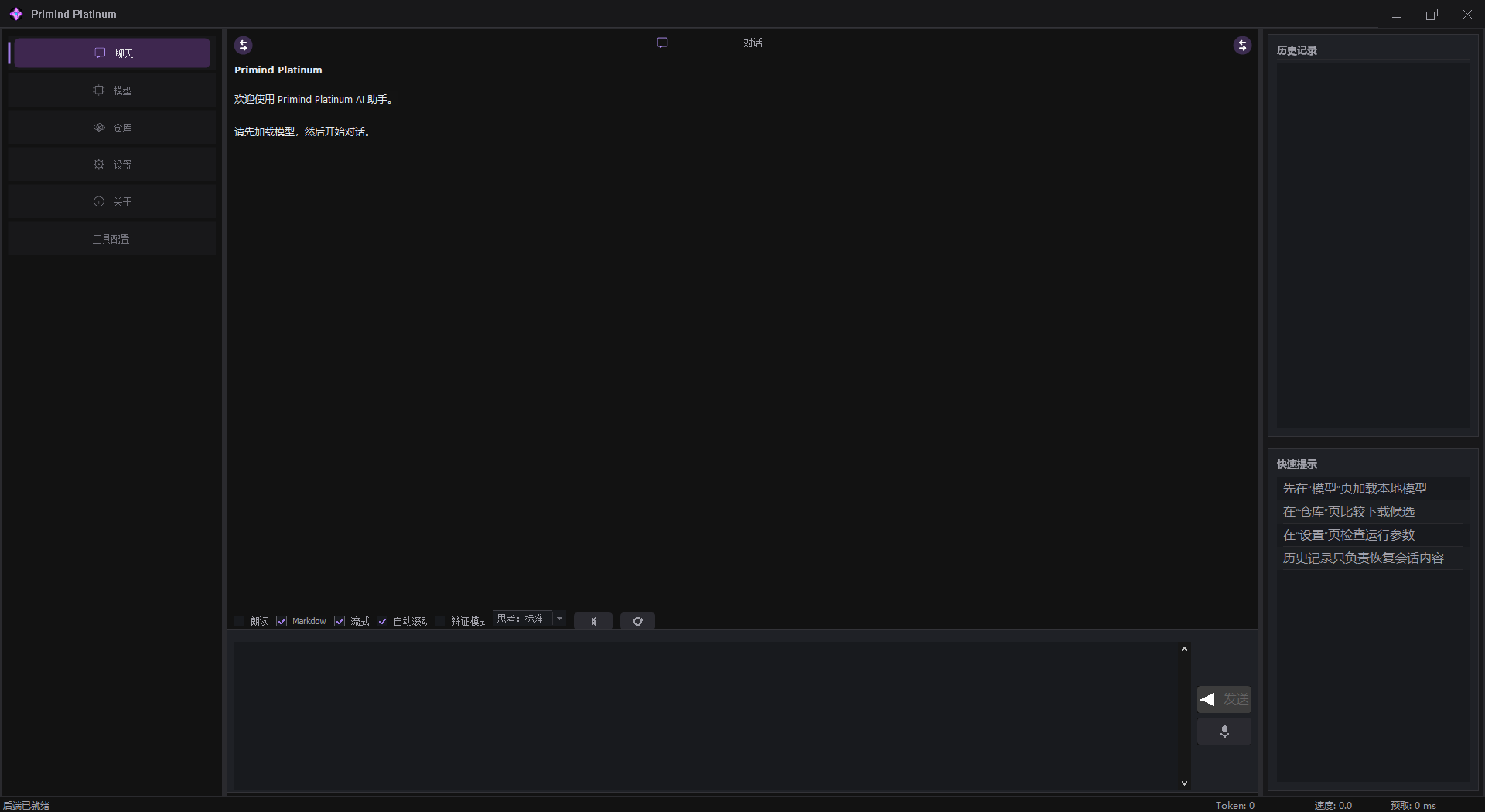The image size is (1485, 812).
Task: Toggle the 朗读 read-aloud checkbox
Action: [239, 621]
